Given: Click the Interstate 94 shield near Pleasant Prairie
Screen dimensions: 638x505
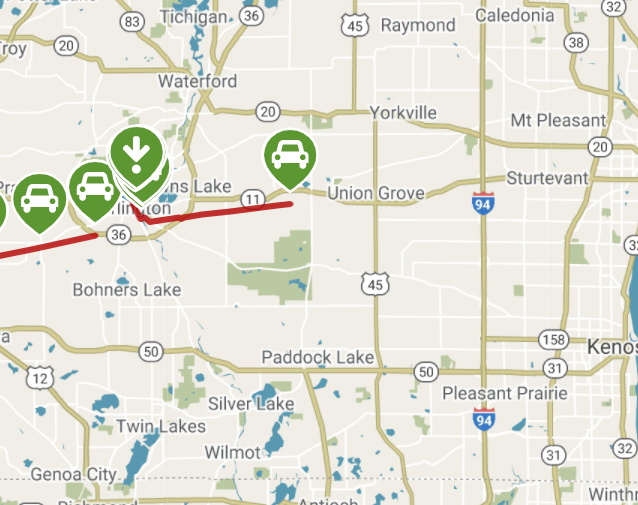Looking at the screenshot, I should (x=484, y=419).
